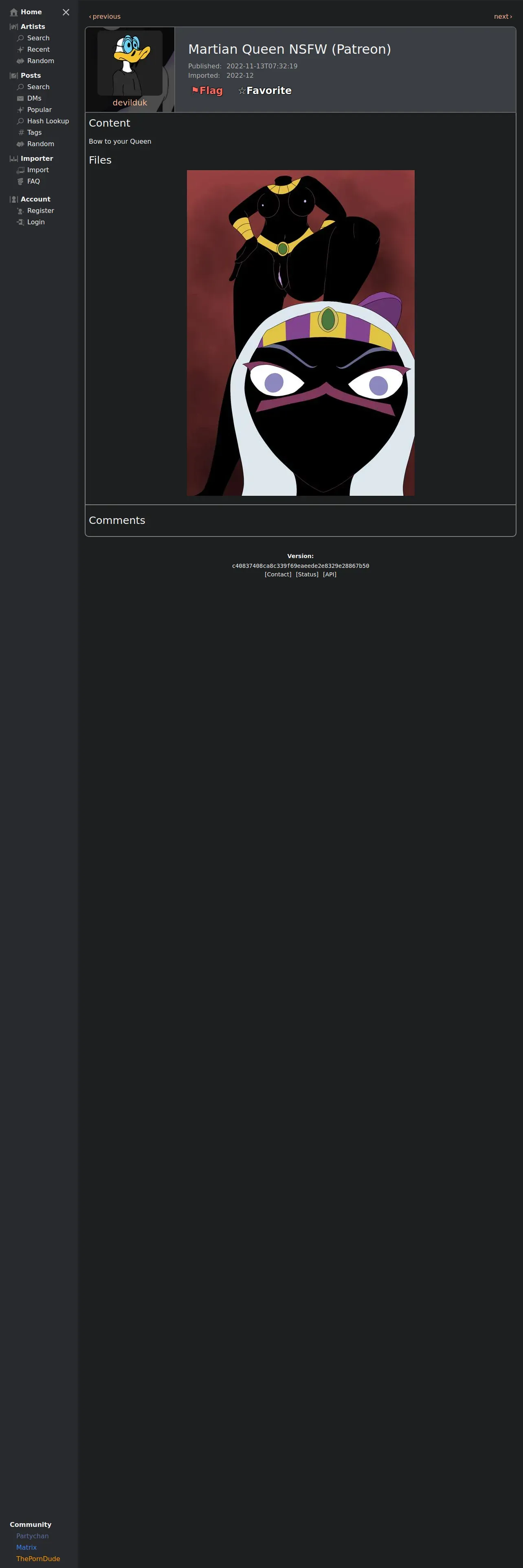Click the Posts section icon
This screenshot has width=523, height=1568.
coord(14,75)
